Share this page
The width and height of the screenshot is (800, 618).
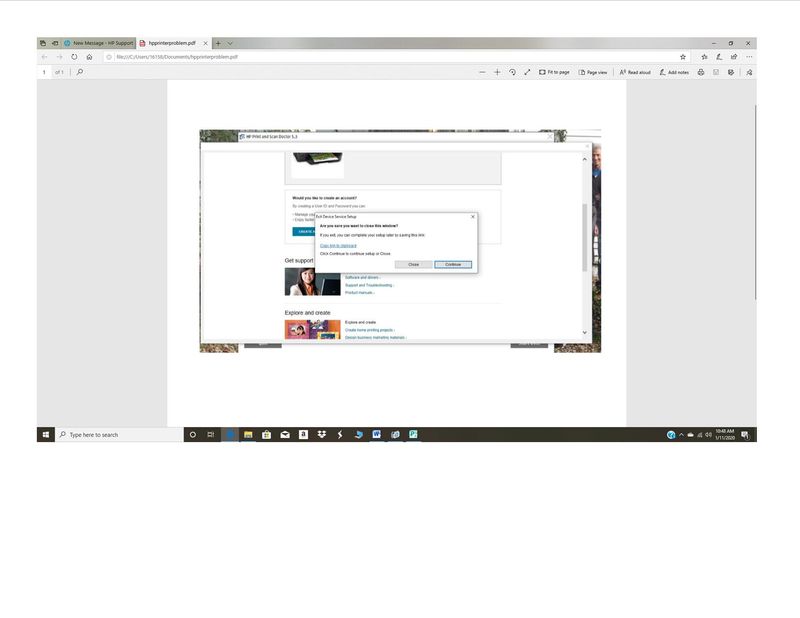point(734,57)
